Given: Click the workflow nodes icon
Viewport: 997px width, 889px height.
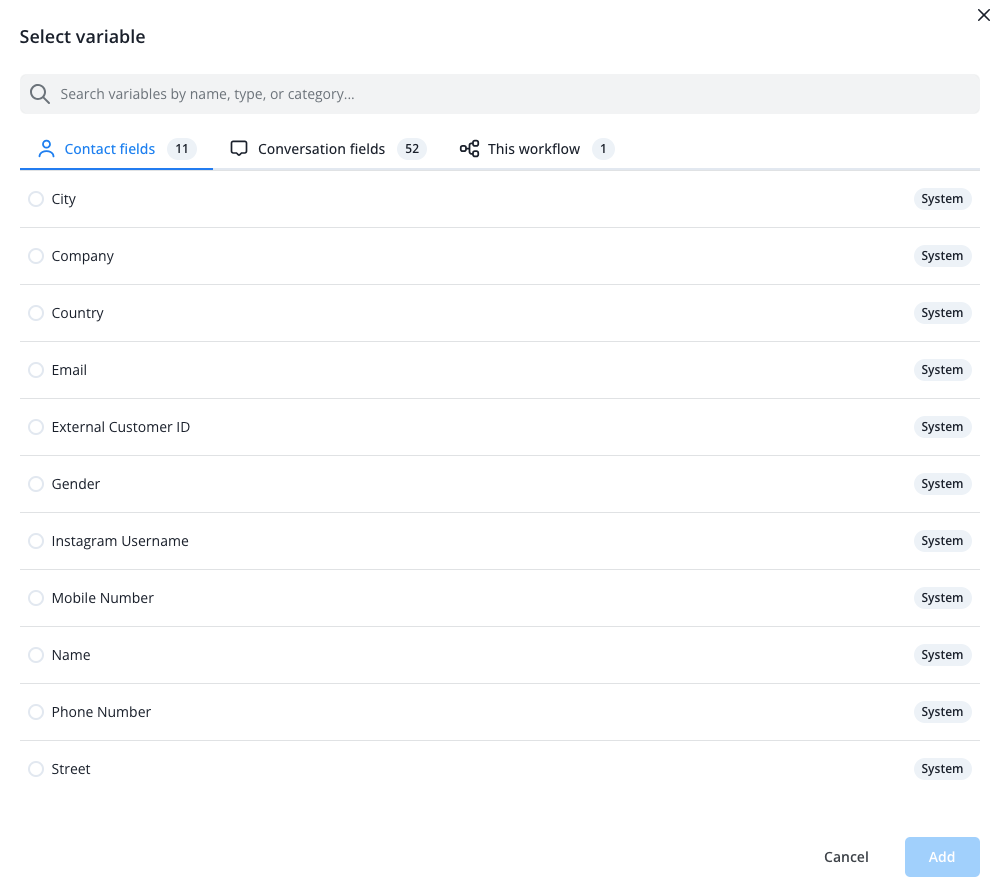Looking at the screenshot, I should coord(469,149).
